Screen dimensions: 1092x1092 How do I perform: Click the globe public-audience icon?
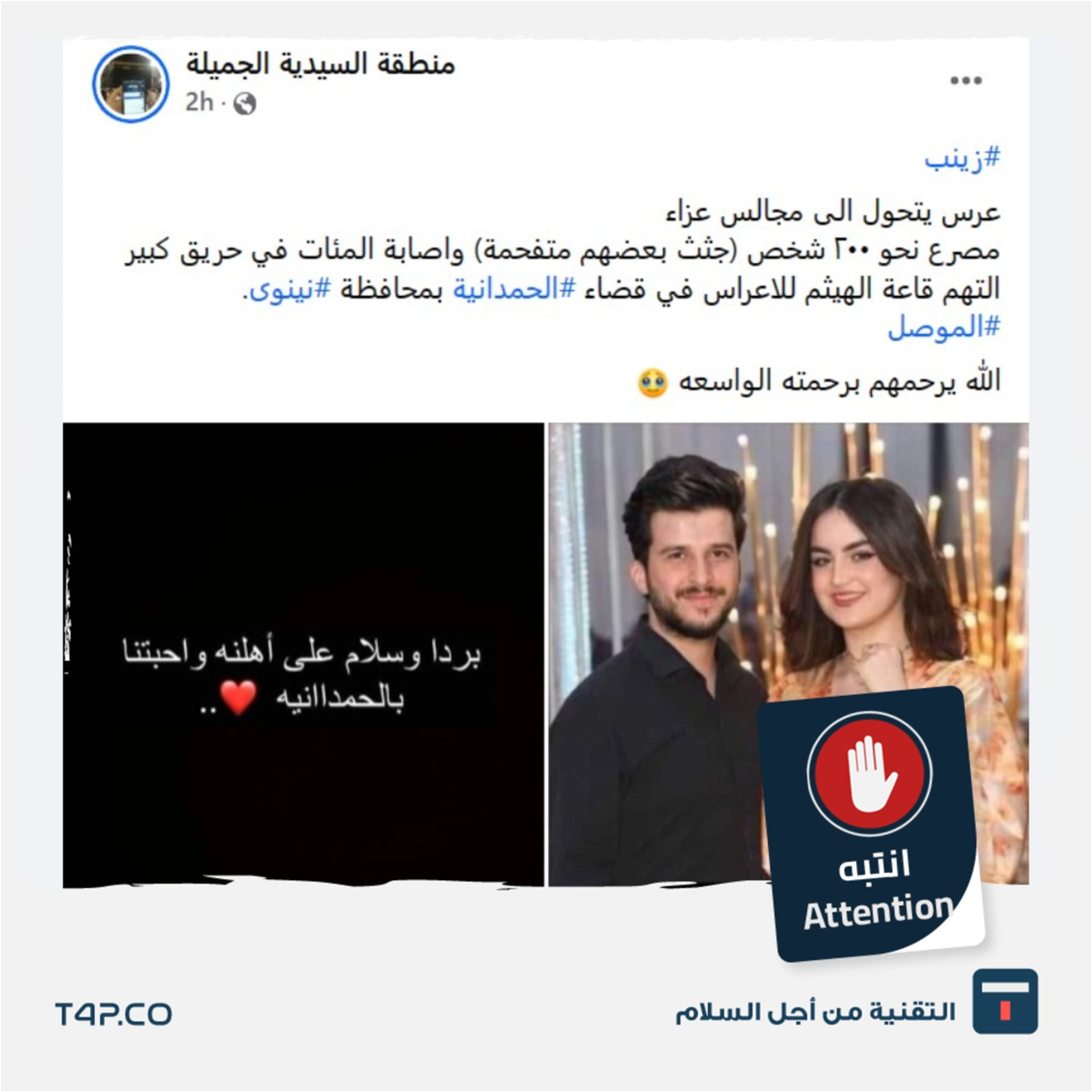click(244, 105)
